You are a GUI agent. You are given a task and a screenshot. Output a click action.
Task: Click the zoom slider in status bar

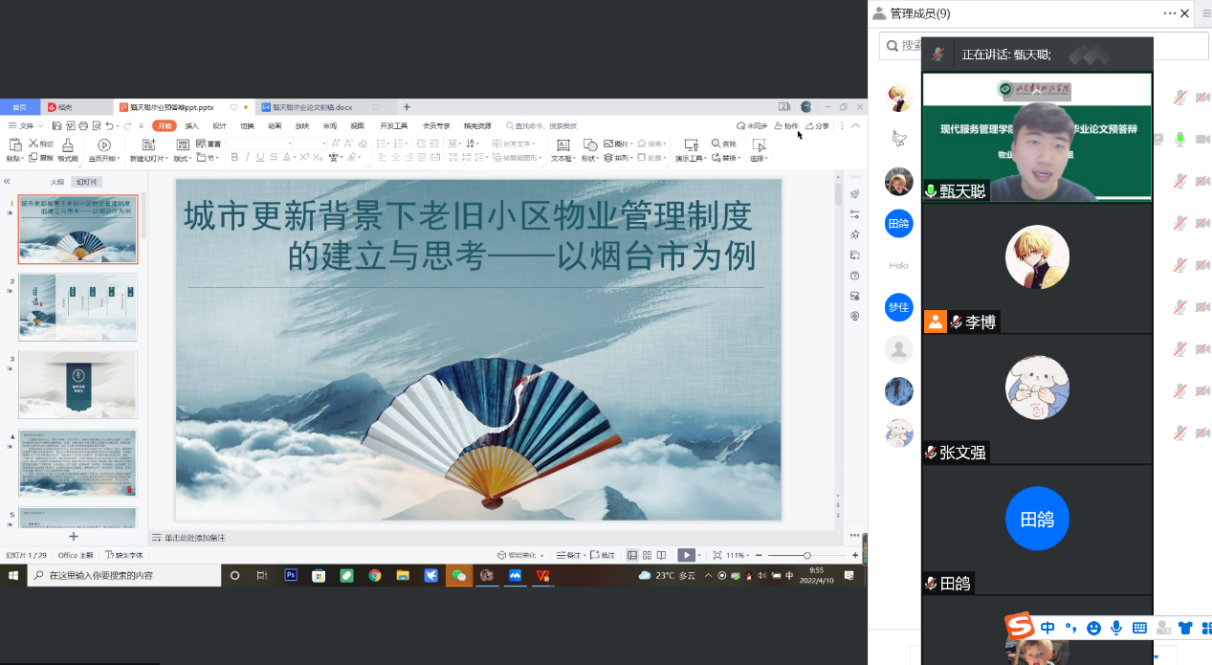[807, 555]
